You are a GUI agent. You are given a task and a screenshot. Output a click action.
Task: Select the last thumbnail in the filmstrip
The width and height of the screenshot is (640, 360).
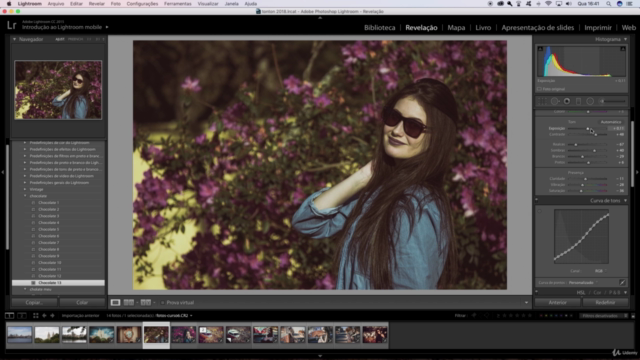pyautogui.click(x=375, y=335)
